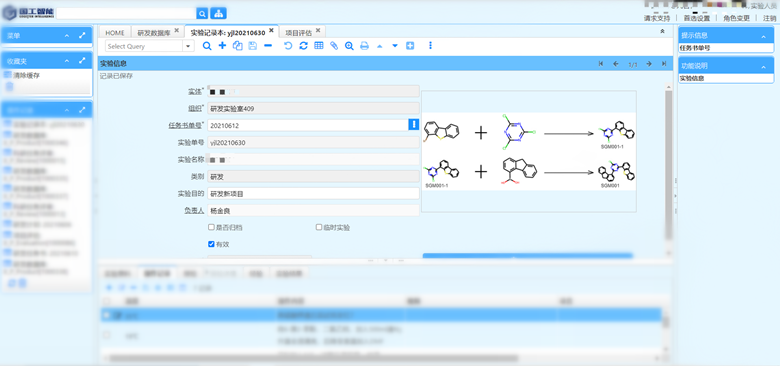Switch to the 研发数据库 tab
This screenshot has height=366, width=780.
coord(154,32)
